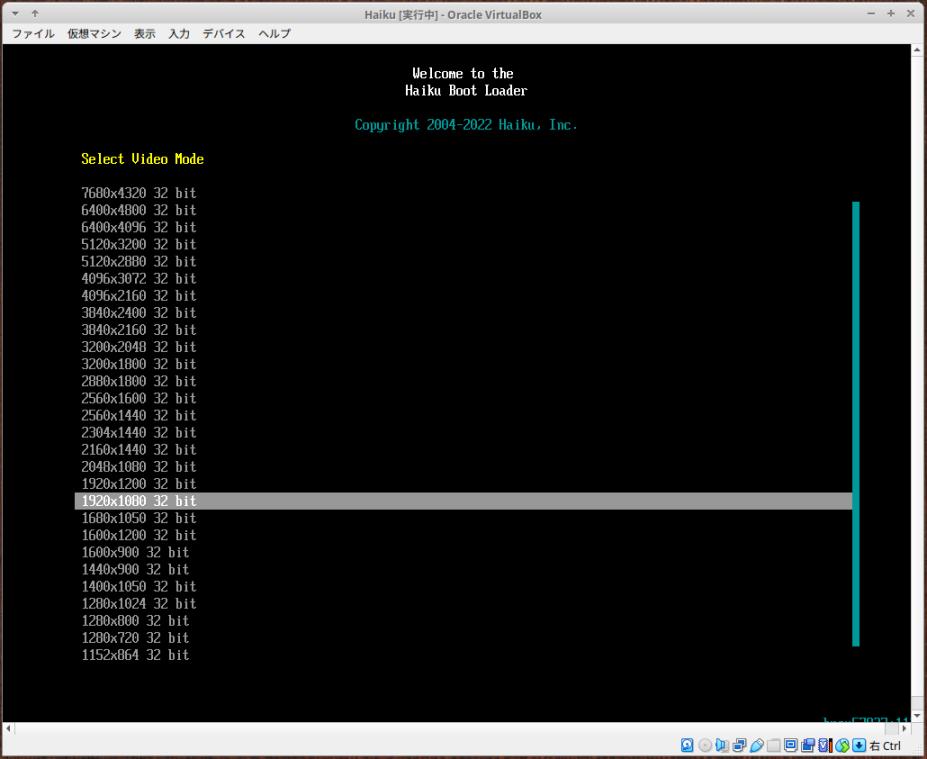Image resolution: width=927 pixels, height=759 pixels.
Task: Select 2048x1080 32 bit mode
Action: 138,468
